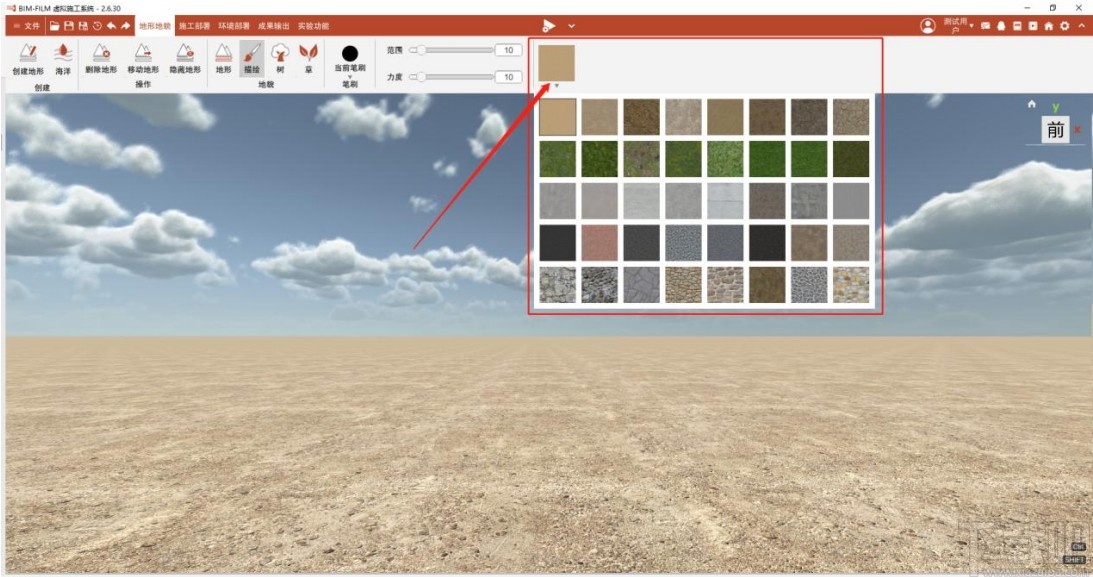Click the open folder icon in quick toolbar
1093x577 pixels.
pos(54,26)
